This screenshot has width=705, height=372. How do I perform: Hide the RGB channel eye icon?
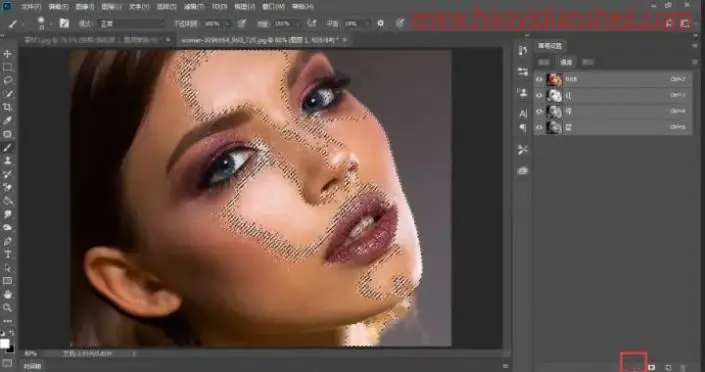pos(539,80)
